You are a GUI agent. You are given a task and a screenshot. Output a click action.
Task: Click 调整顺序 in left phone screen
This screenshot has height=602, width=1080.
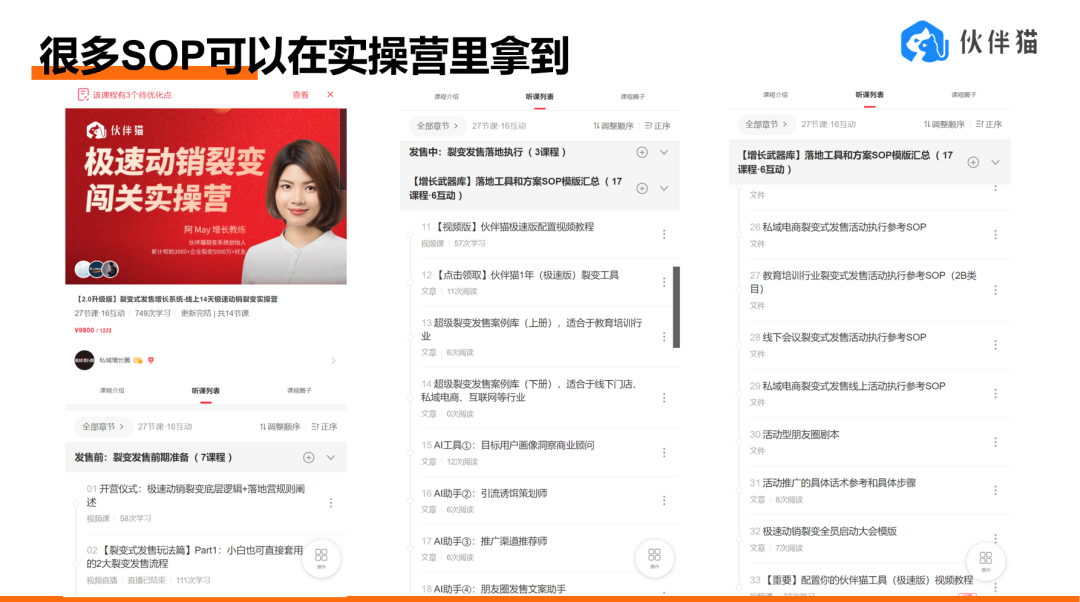pyautogui.click(x=280, y=427)
